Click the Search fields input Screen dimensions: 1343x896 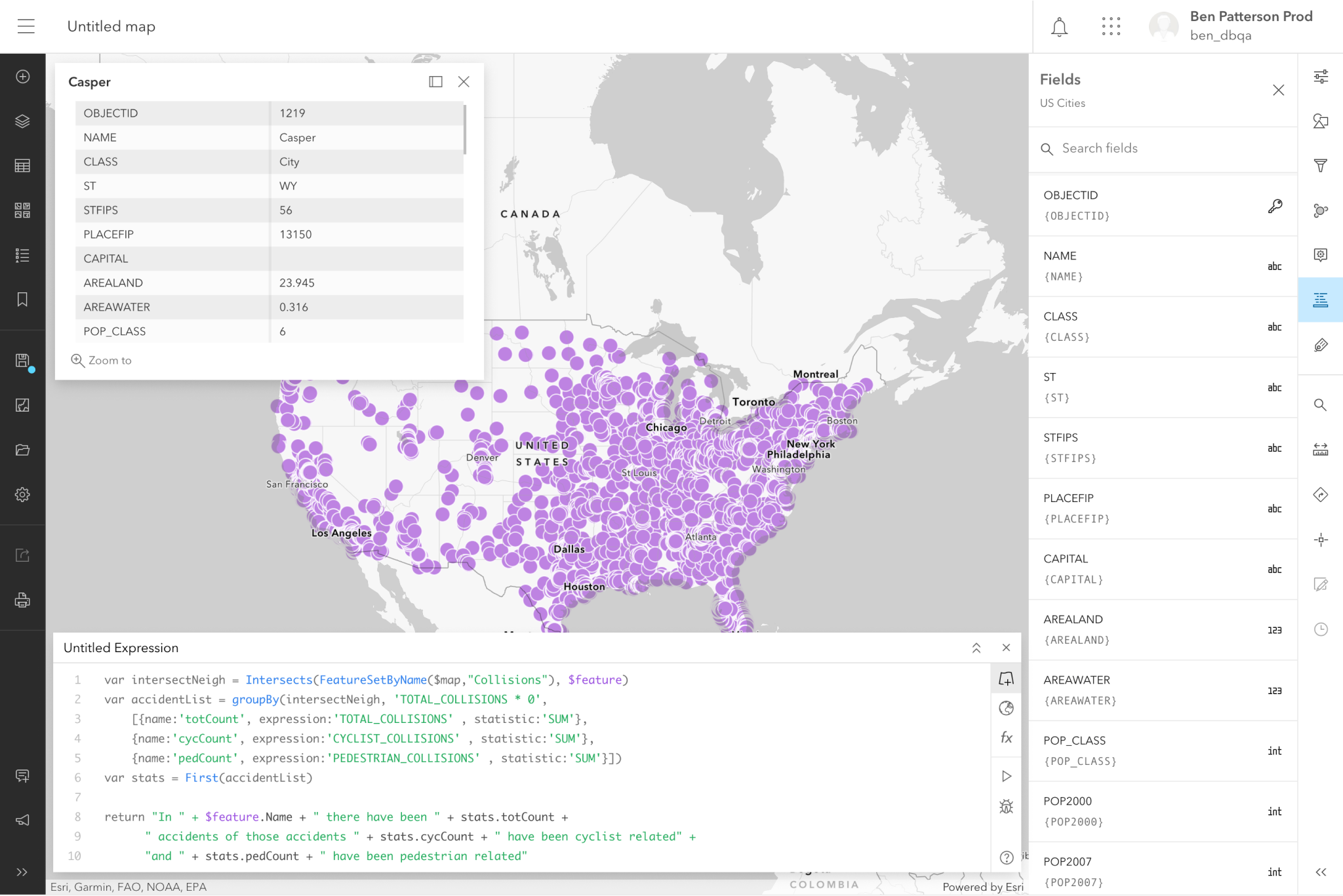(1162, 149)
